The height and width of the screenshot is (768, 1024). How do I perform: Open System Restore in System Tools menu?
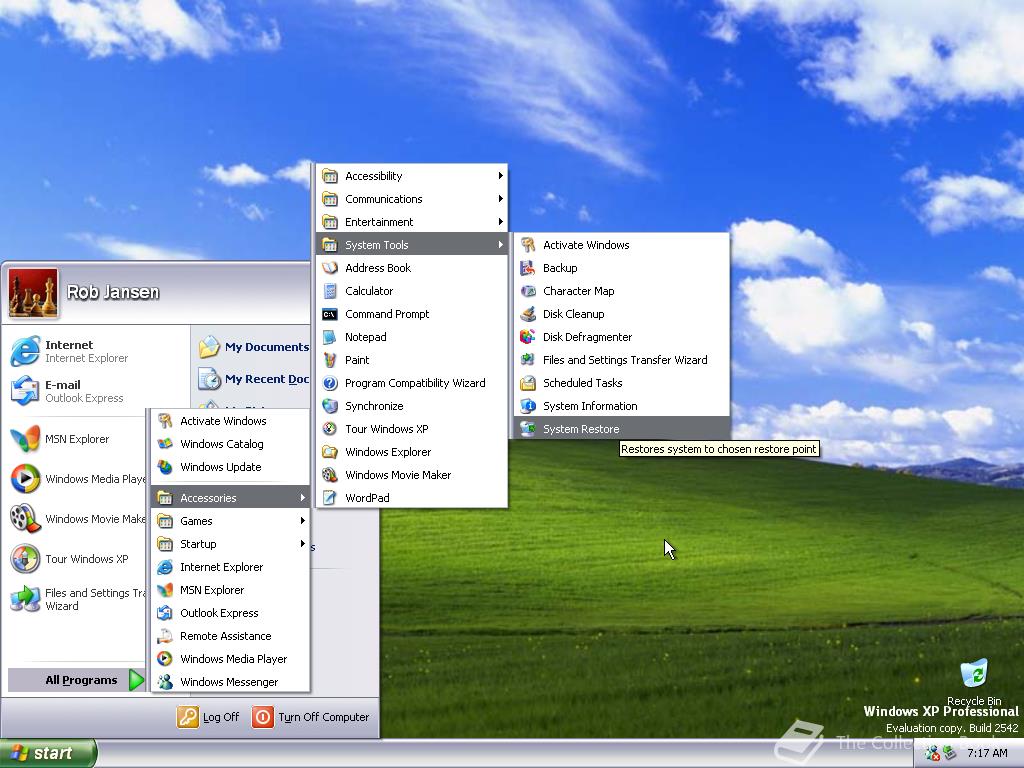coord(621,429)
